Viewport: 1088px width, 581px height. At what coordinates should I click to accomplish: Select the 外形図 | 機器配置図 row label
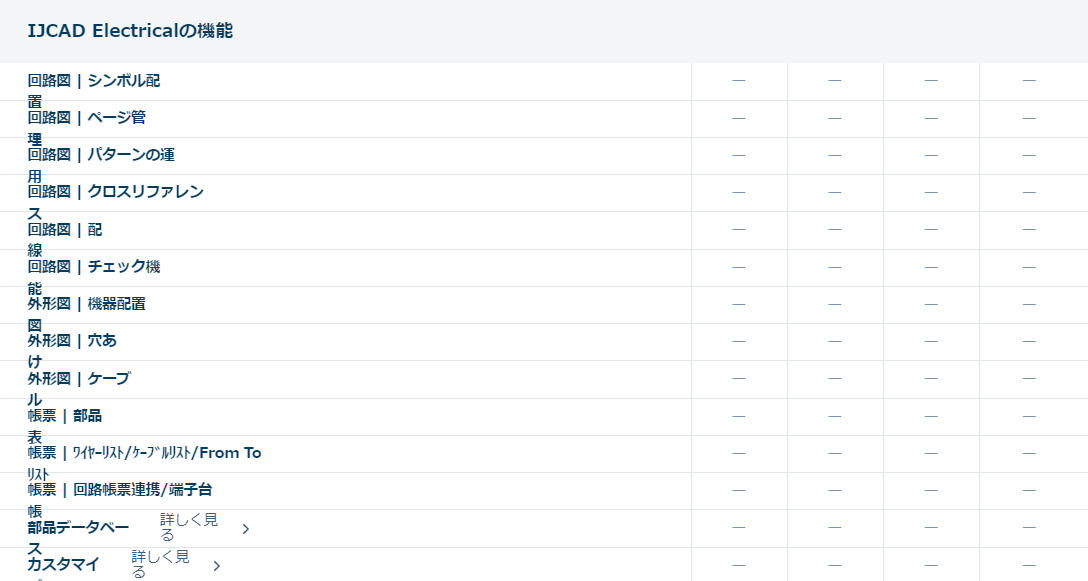(x=87, y=304)
